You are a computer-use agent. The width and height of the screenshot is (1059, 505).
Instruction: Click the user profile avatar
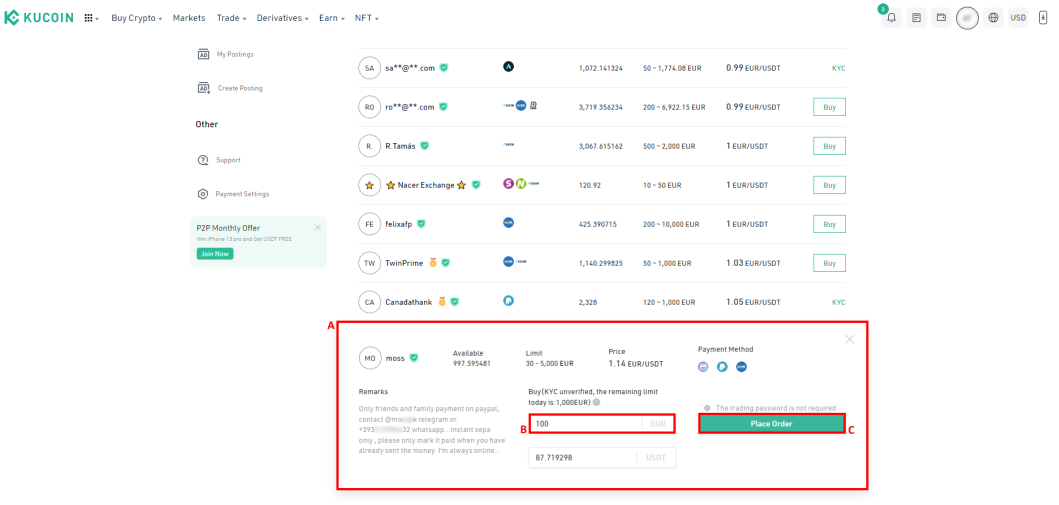pos(967,18)
